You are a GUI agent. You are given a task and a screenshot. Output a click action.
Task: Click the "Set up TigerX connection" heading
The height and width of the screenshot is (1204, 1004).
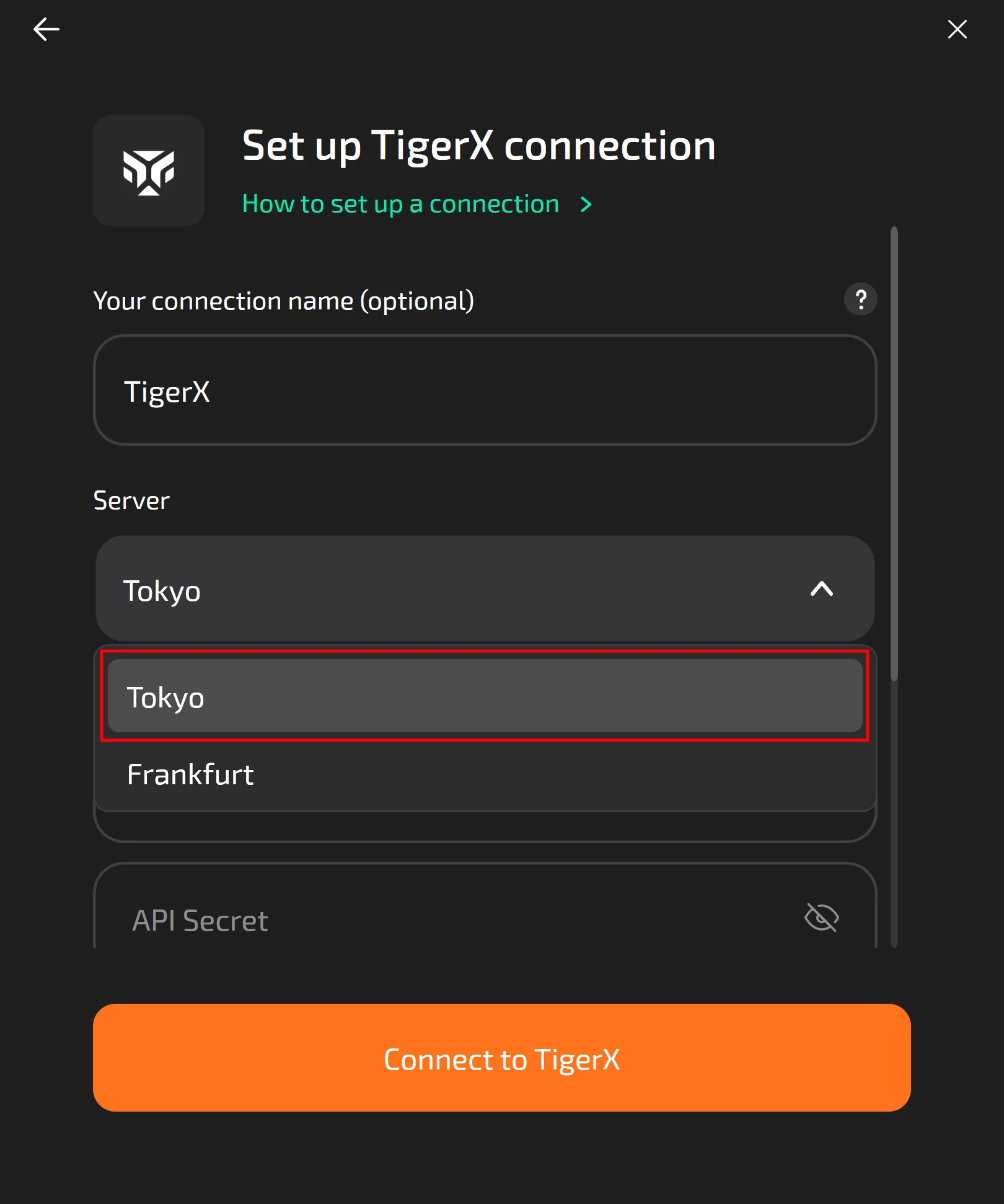point(478,146)
